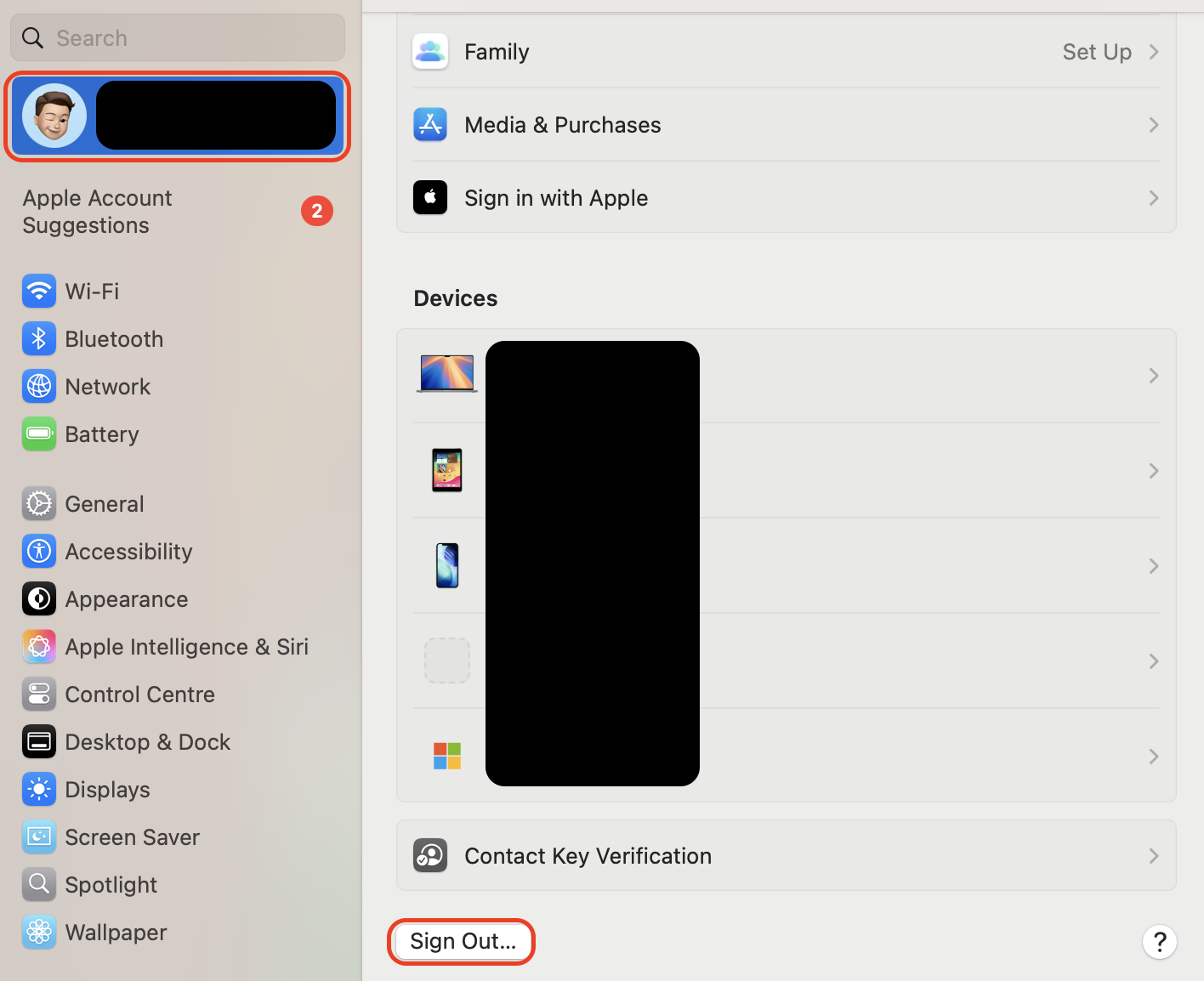Open Family Set Up
The height and width of the screenshot is (981, 1204).
1097,52
